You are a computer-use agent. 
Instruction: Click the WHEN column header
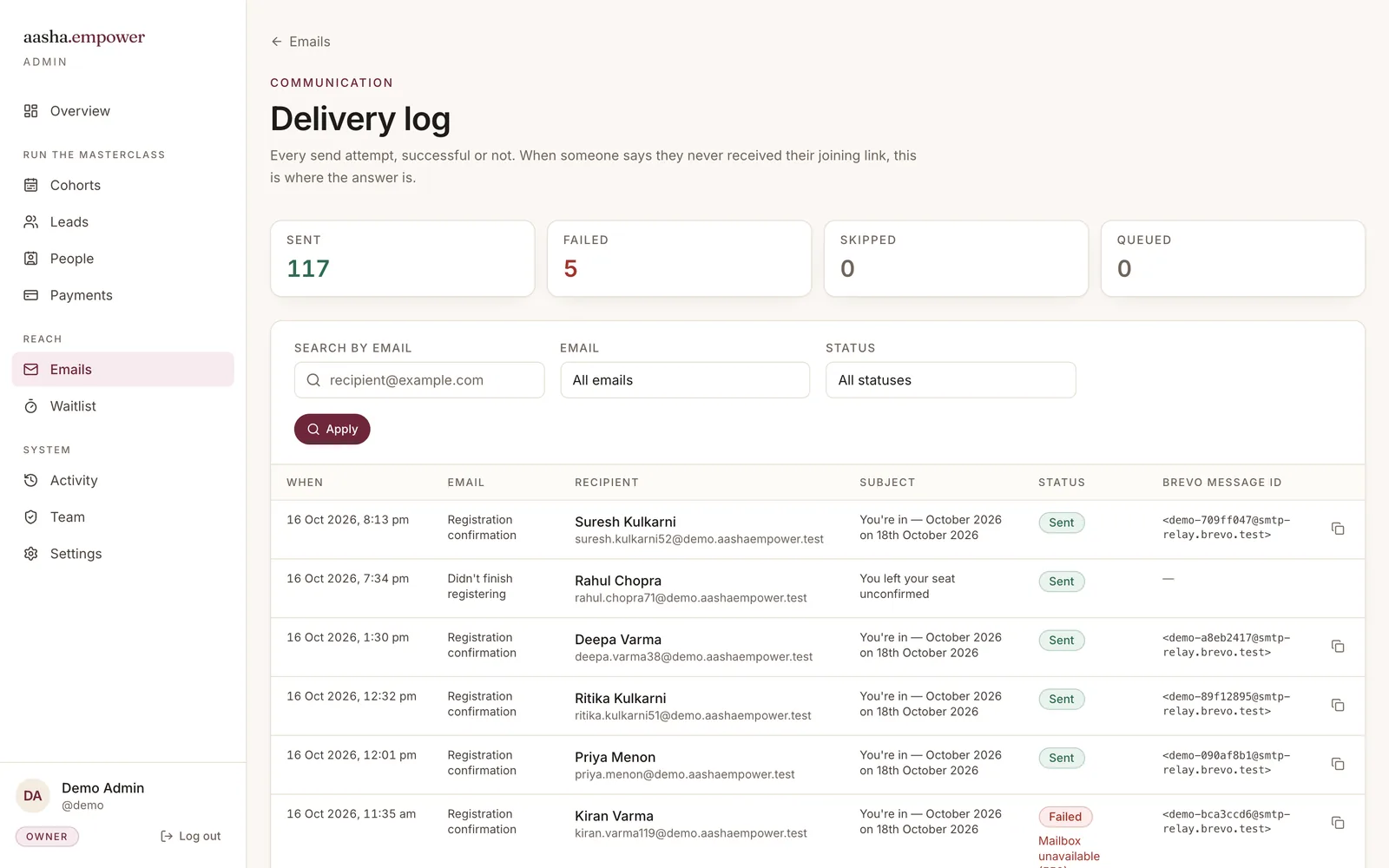(x=305, y=483)
